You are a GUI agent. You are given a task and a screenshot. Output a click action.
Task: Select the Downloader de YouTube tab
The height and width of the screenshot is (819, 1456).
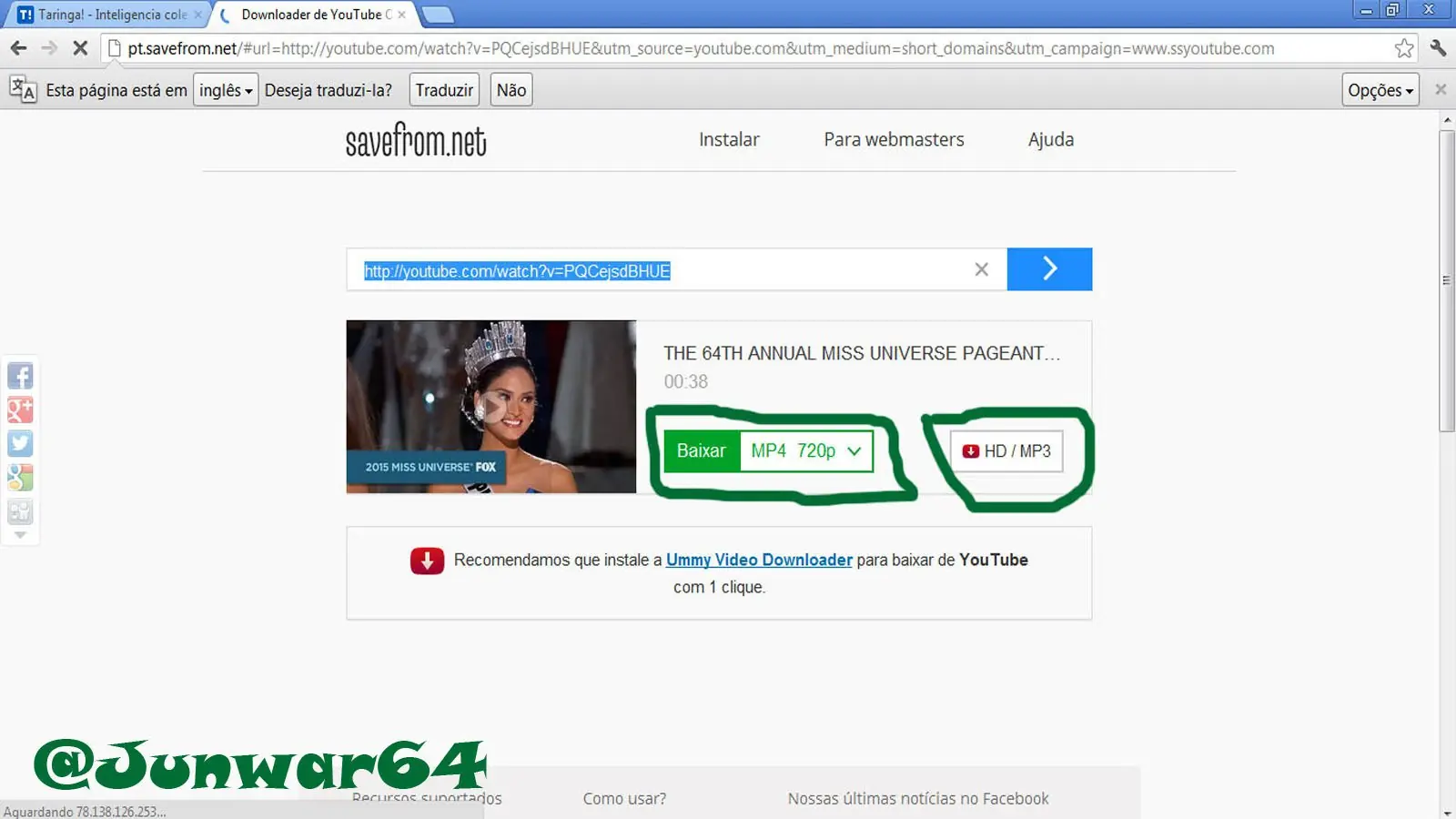point(314,15)
